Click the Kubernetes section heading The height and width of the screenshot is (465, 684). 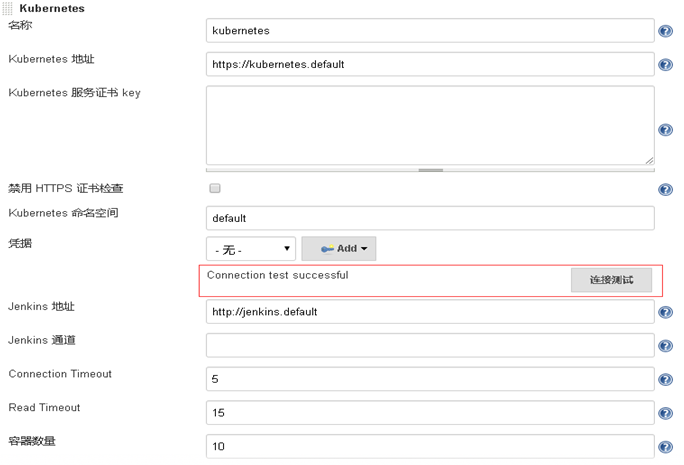pyautogui.click(x=52, y=8)
